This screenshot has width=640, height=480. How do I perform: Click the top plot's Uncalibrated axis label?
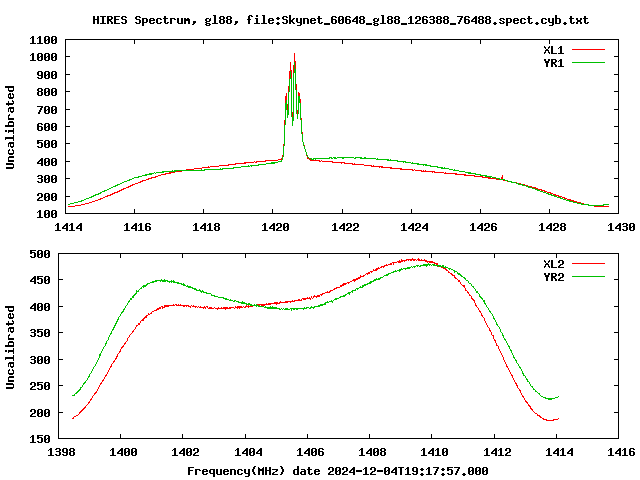point(10,127)
